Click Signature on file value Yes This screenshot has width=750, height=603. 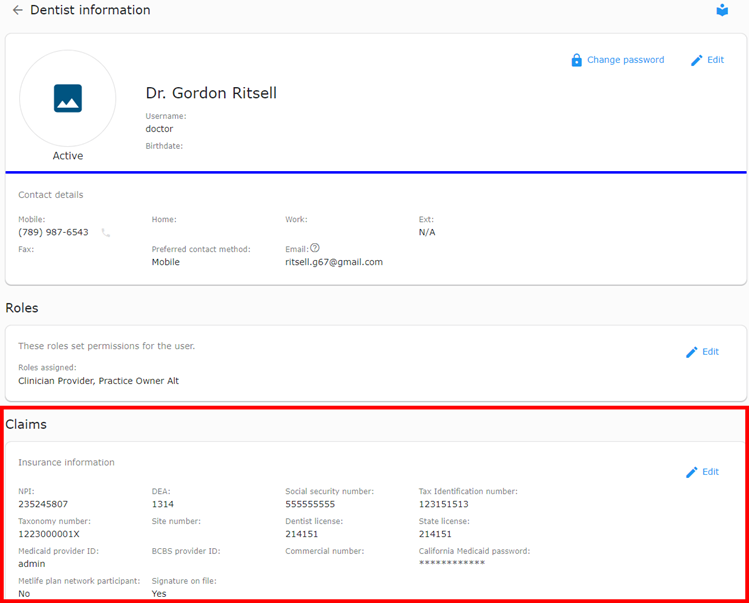point(159,593)
